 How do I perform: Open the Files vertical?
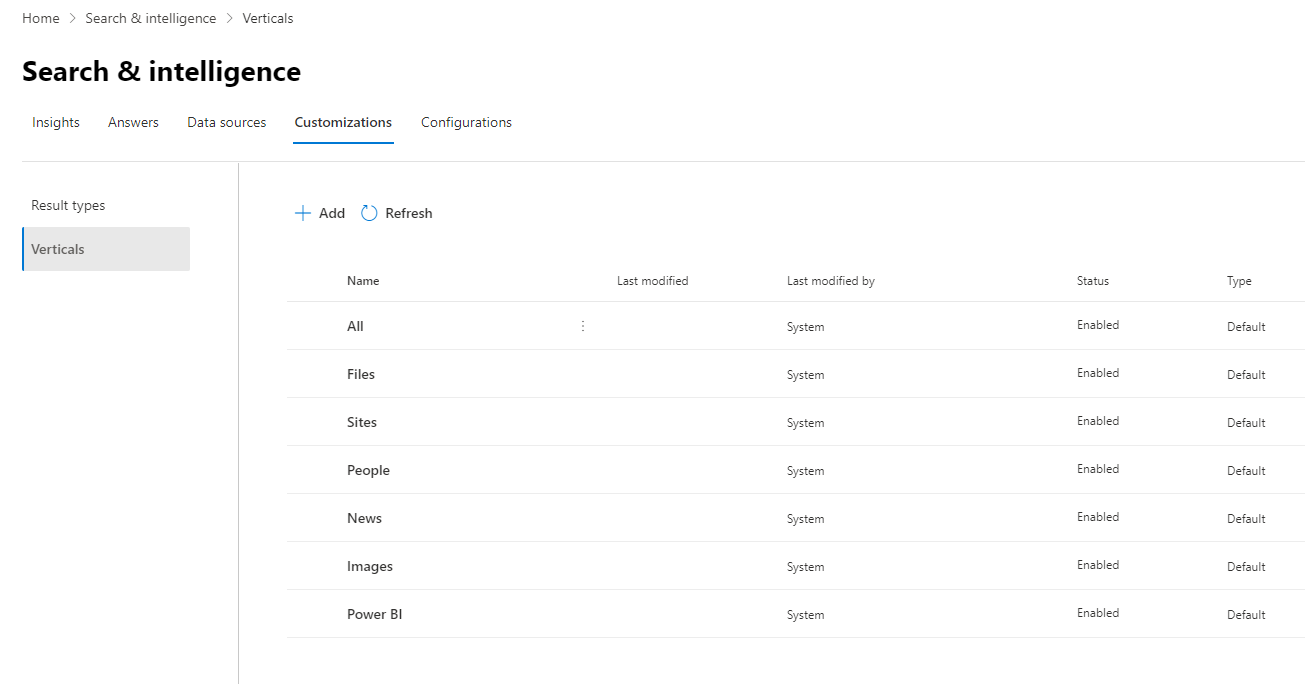pos(360,374)
